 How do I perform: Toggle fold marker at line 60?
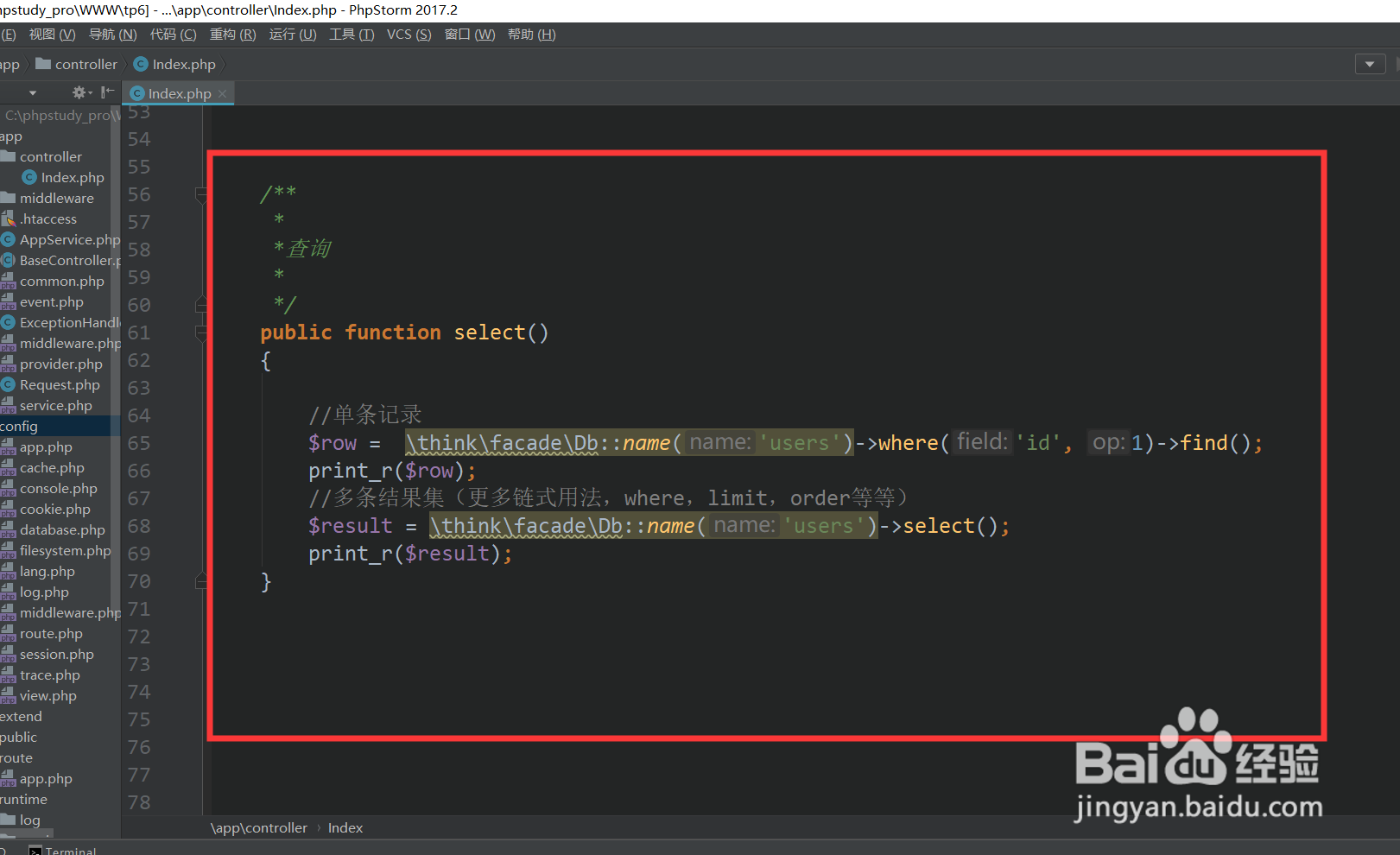pos(201,305)
